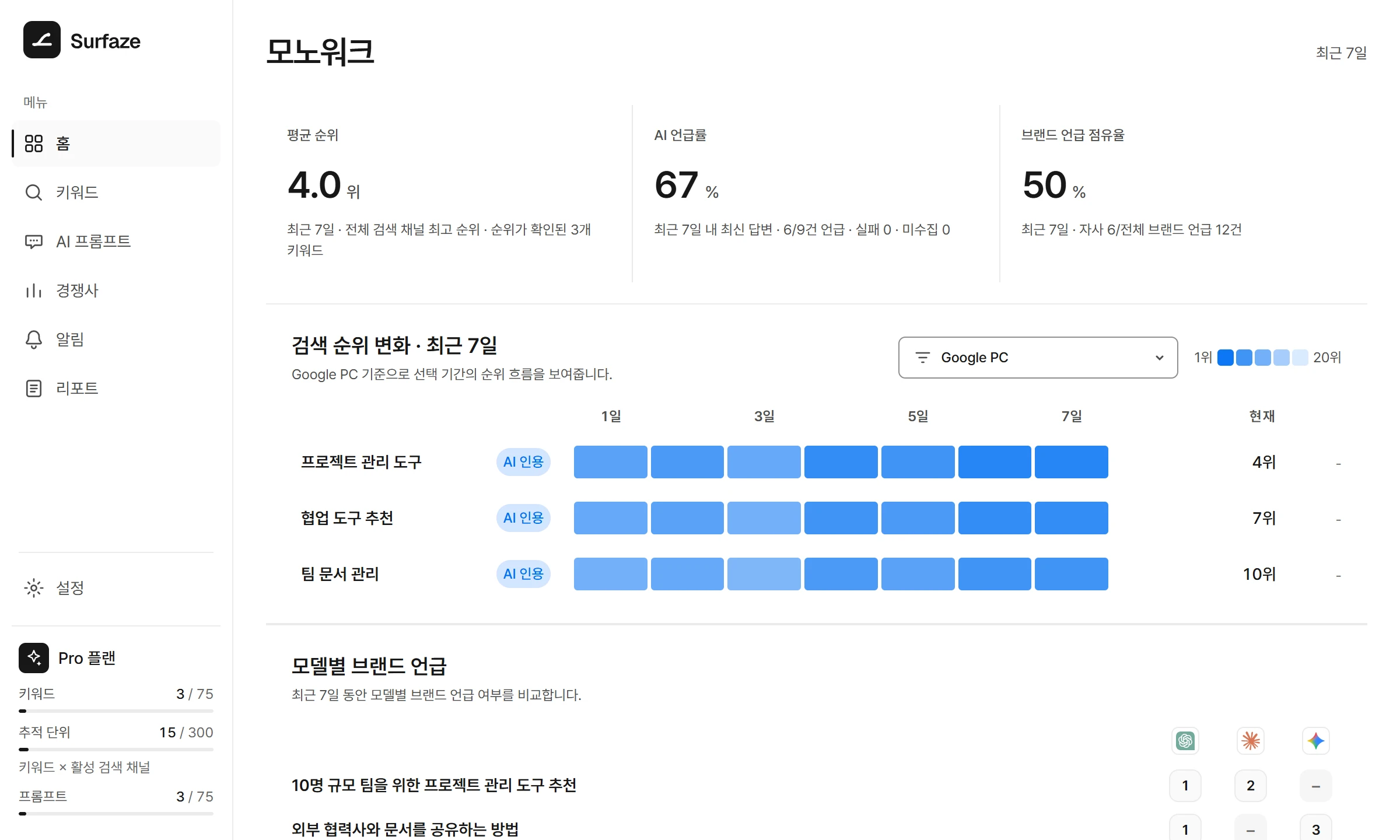Select the 팀 문서 관리 keyword row
The image size is (1400, 840).
[x=817, y=574]
